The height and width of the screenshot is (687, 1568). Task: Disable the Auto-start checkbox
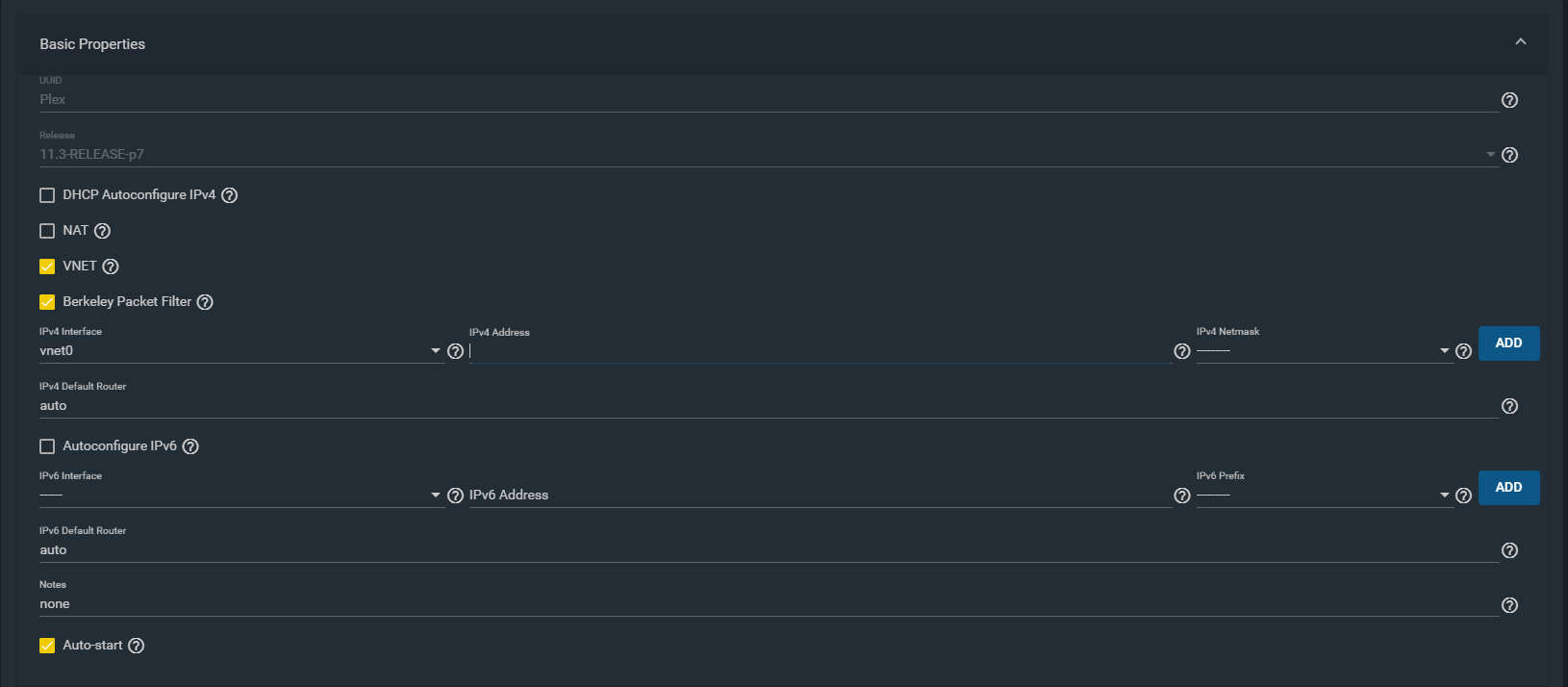point(47,646)
